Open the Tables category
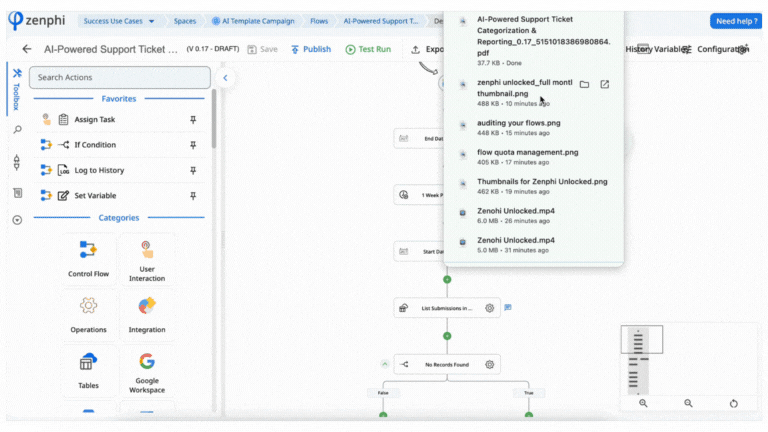The width and height of the screenshot is (768, 432). 89,371
